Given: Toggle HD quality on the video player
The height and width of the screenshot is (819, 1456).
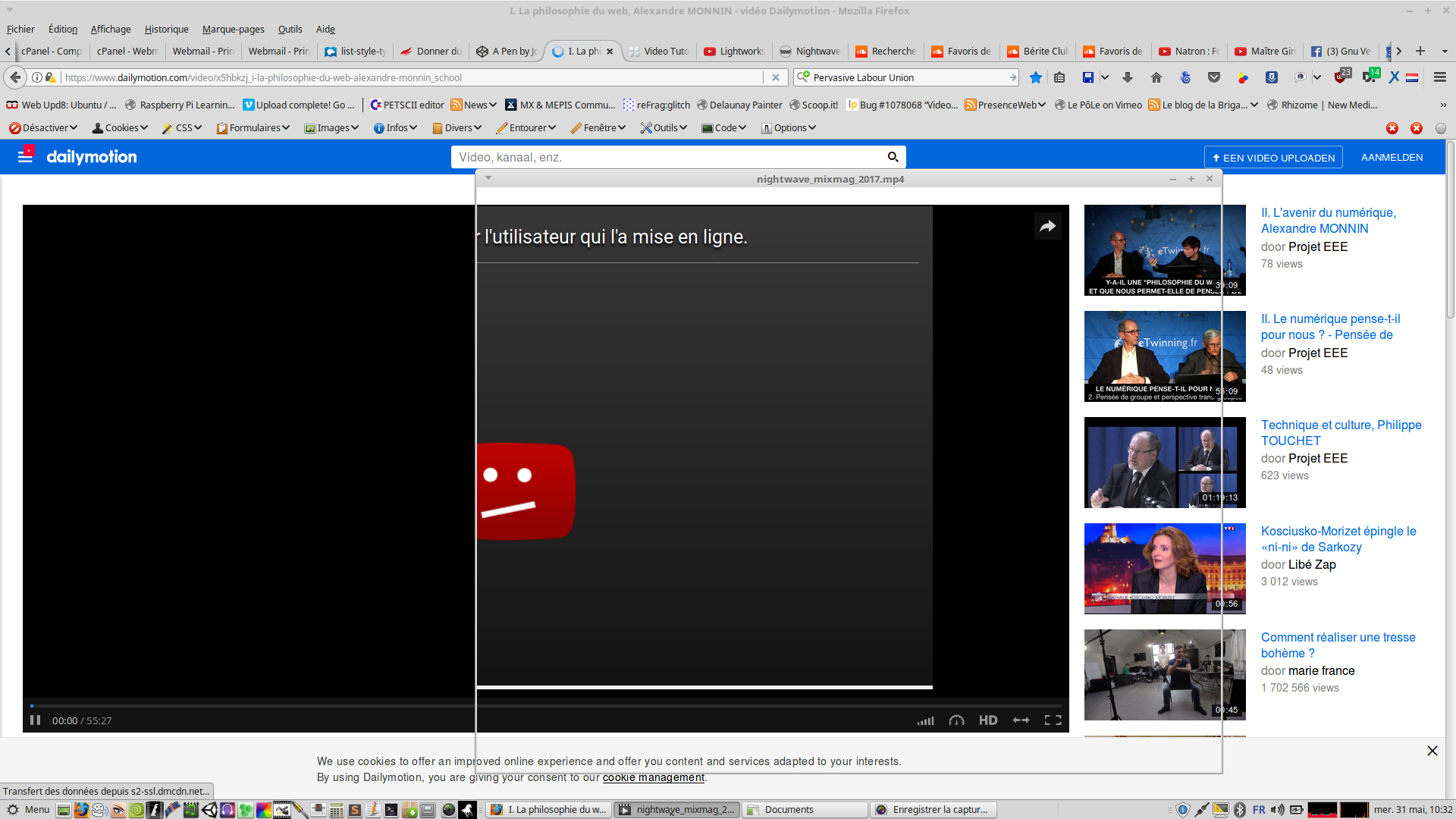Looking at the screenshot, I should [988, 720].
